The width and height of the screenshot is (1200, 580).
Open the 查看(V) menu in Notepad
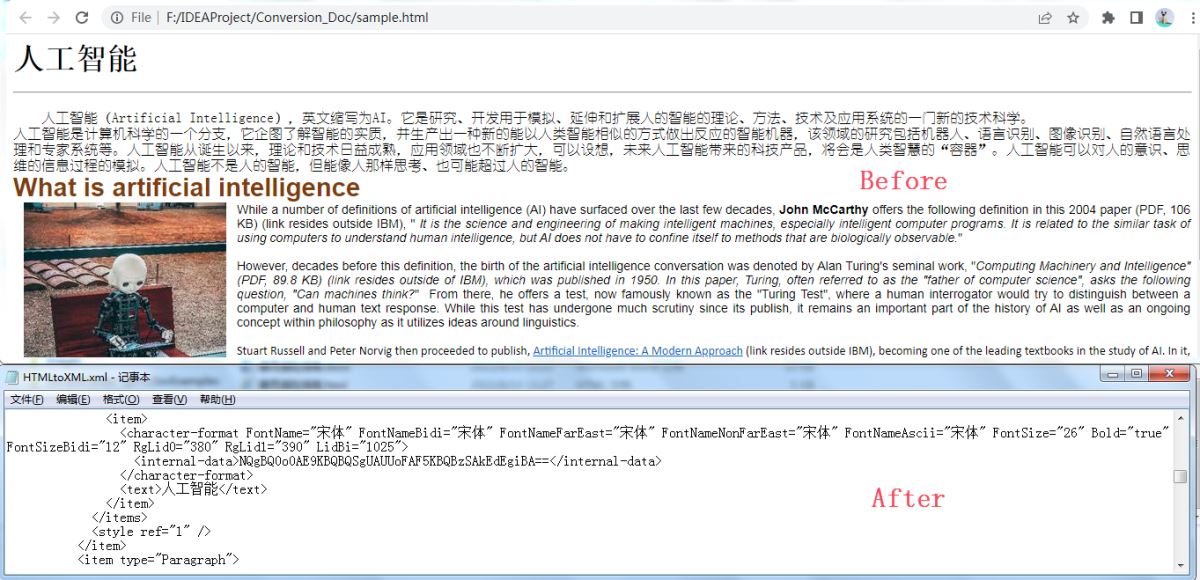pyautogui.click(x=169, y=400)
